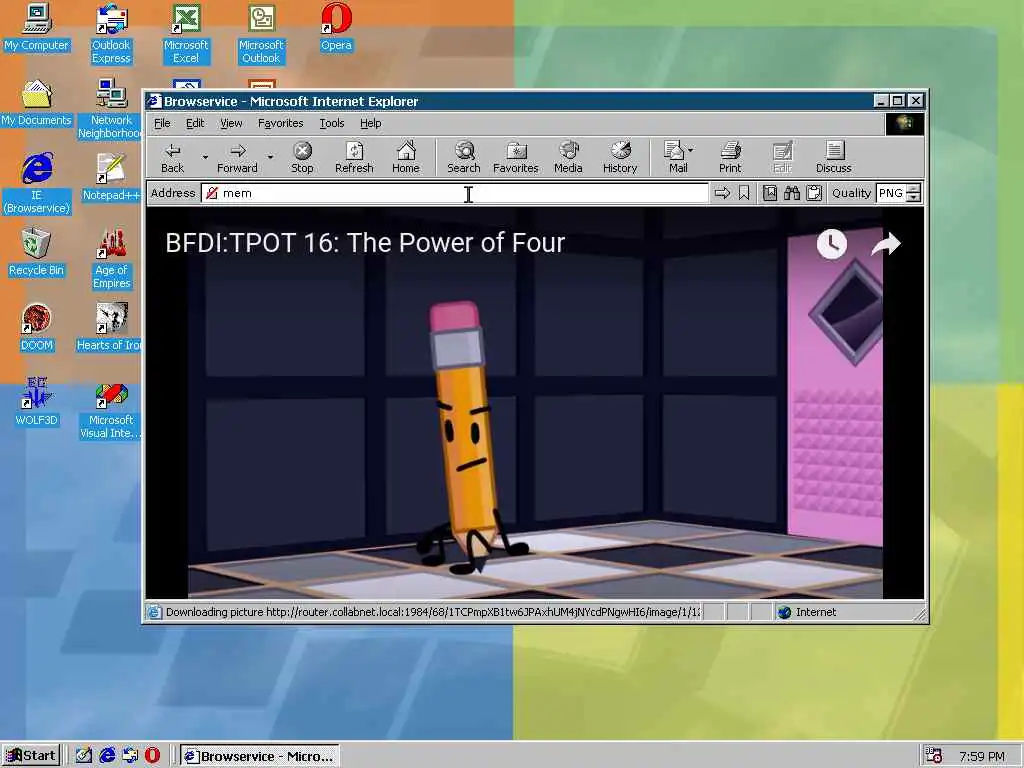1024x768 pixels.
Task: Click the Opera quick launch icon
Action: 152,756
